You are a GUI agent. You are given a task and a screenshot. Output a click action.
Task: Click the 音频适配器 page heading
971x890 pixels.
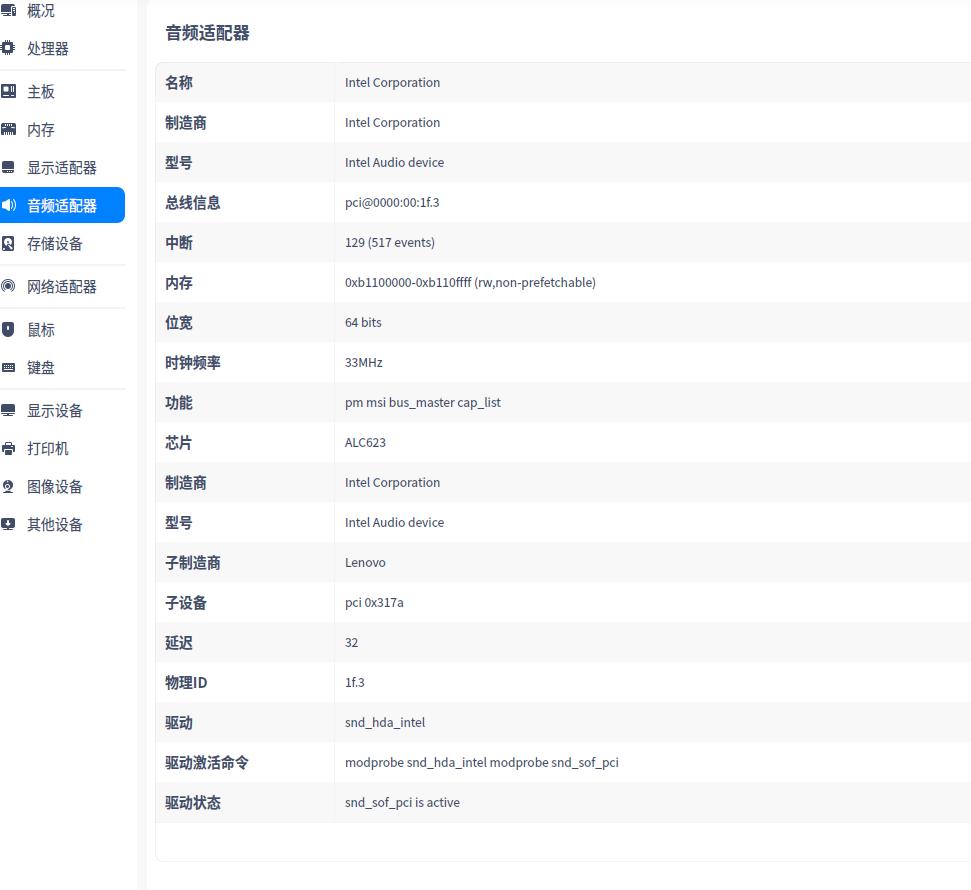207,33
